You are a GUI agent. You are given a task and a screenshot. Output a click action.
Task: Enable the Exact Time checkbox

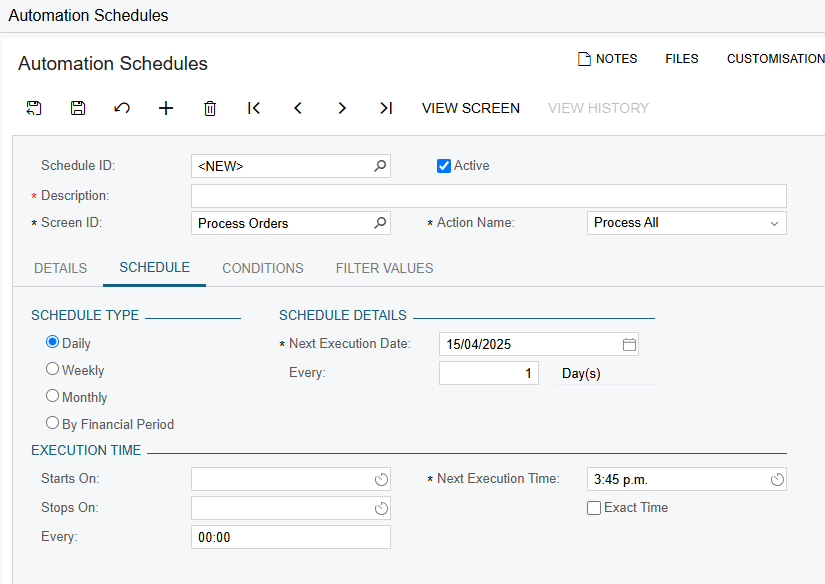point(593,508)
